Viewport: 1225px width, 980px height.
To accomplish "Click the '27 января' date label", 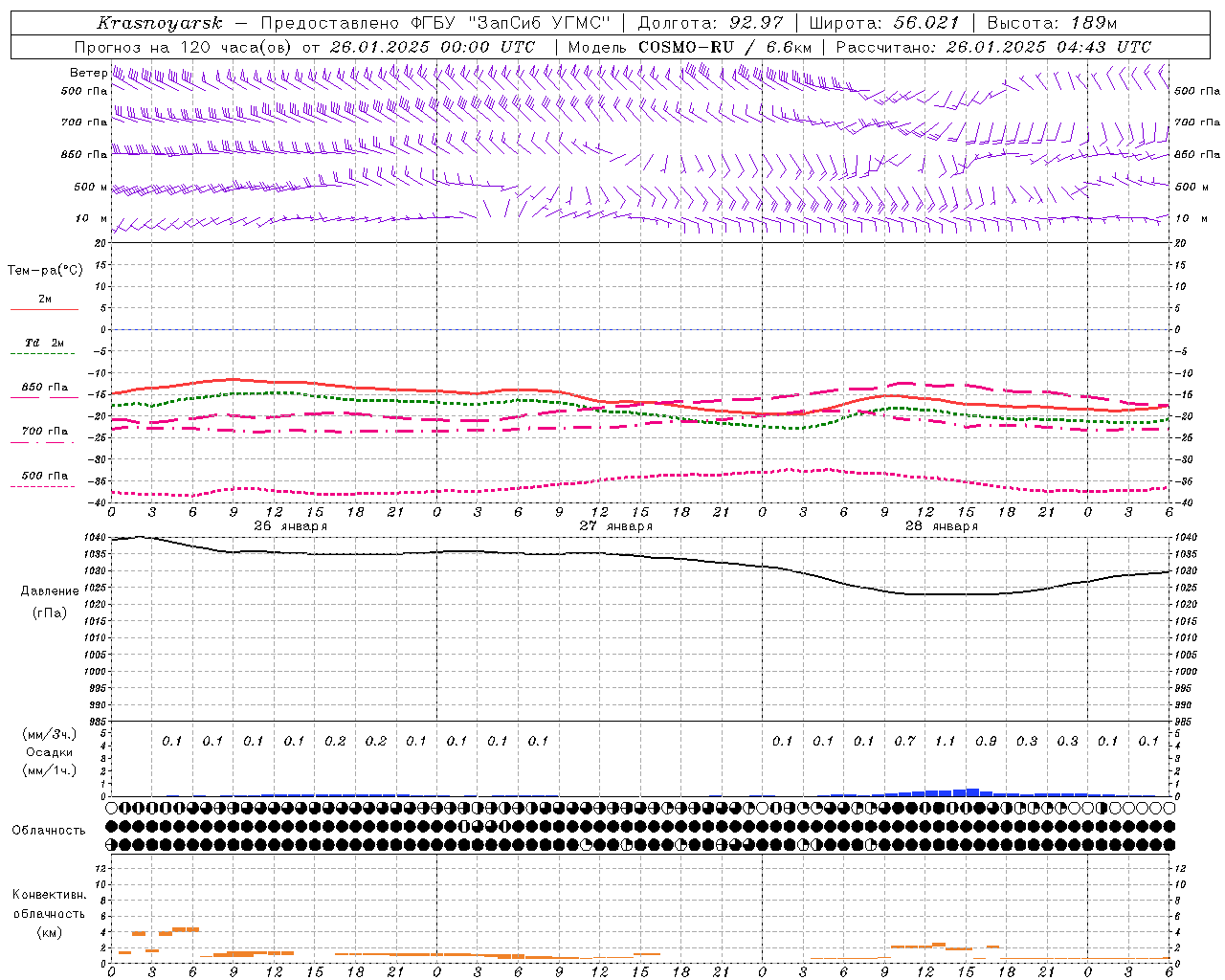I will [x=615, y=526].
